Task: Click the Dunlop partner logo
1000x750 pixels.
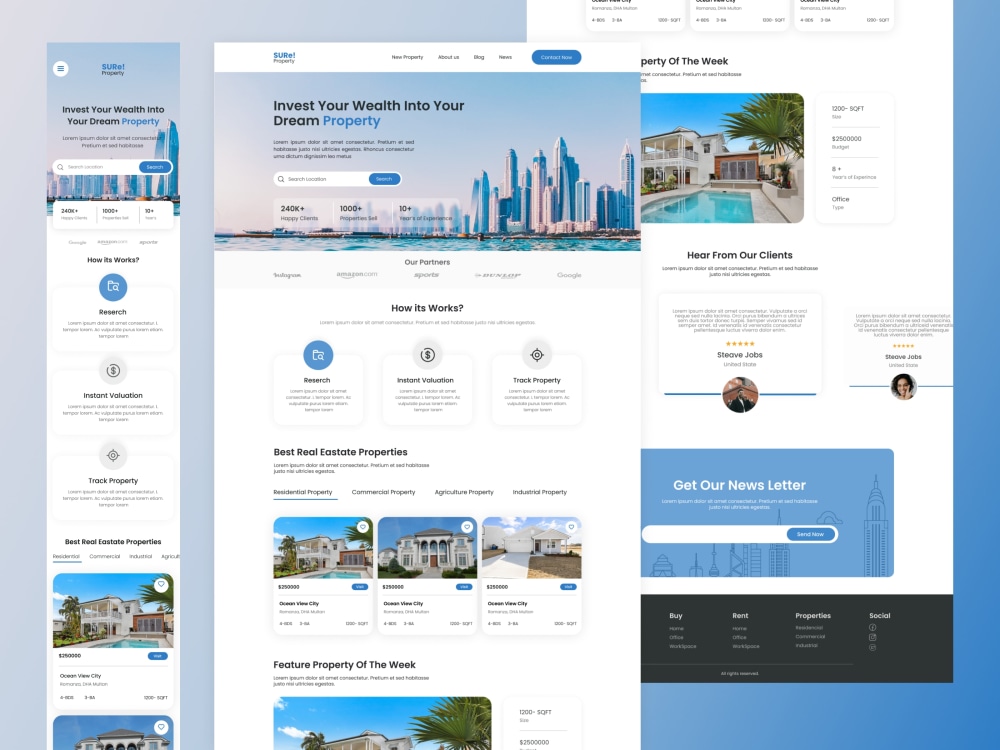Action: point(498,276)
